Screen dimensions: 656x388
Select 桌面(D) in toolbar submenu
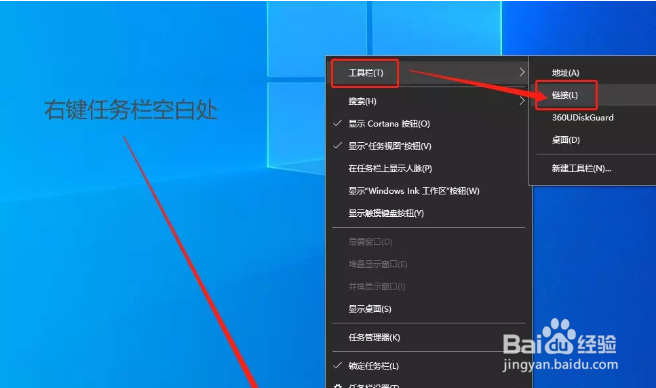(593, 140)
